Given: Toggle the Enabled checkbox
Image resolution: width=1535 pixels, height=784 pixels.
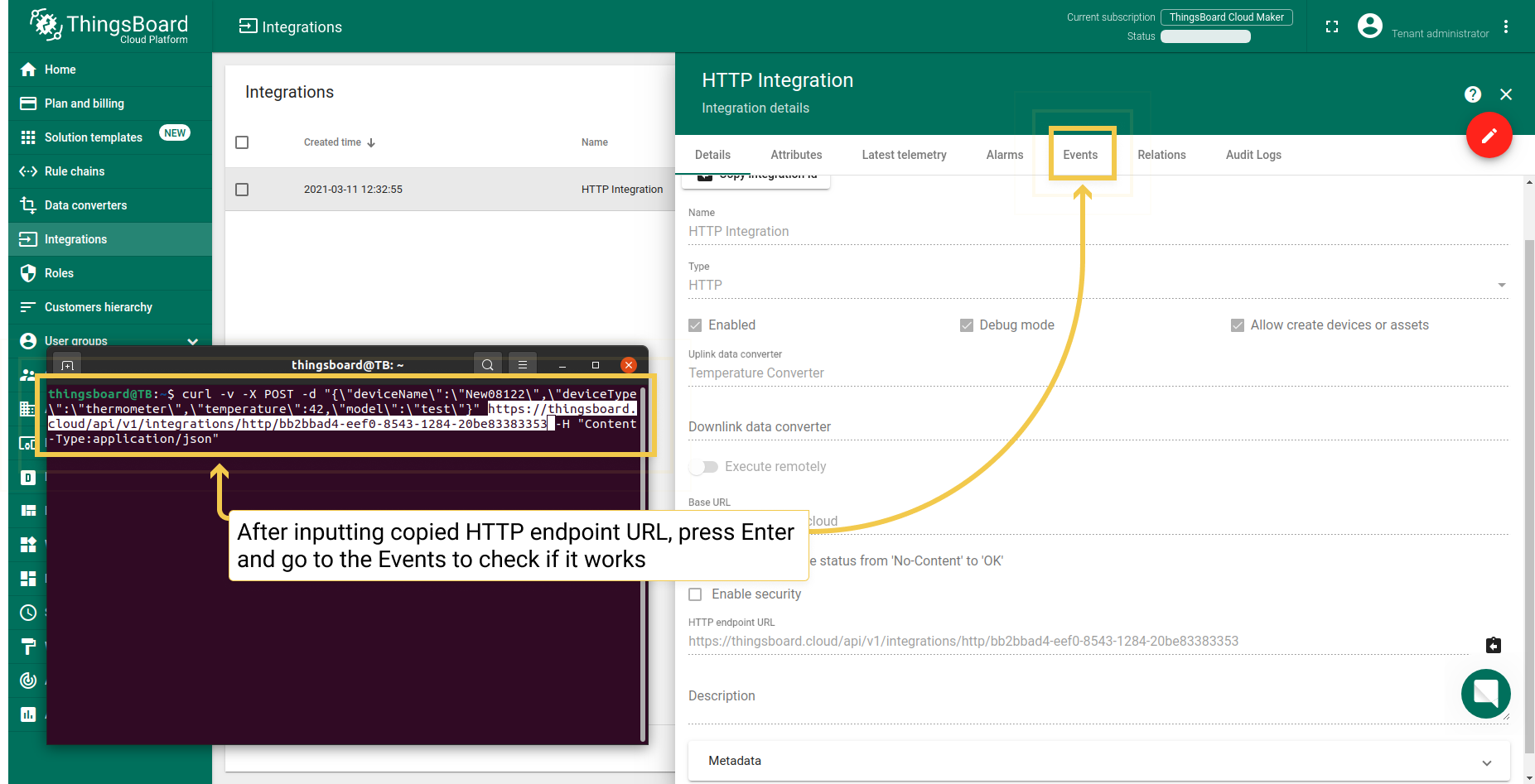Looking at the screenshot, I should click(695, 325).
